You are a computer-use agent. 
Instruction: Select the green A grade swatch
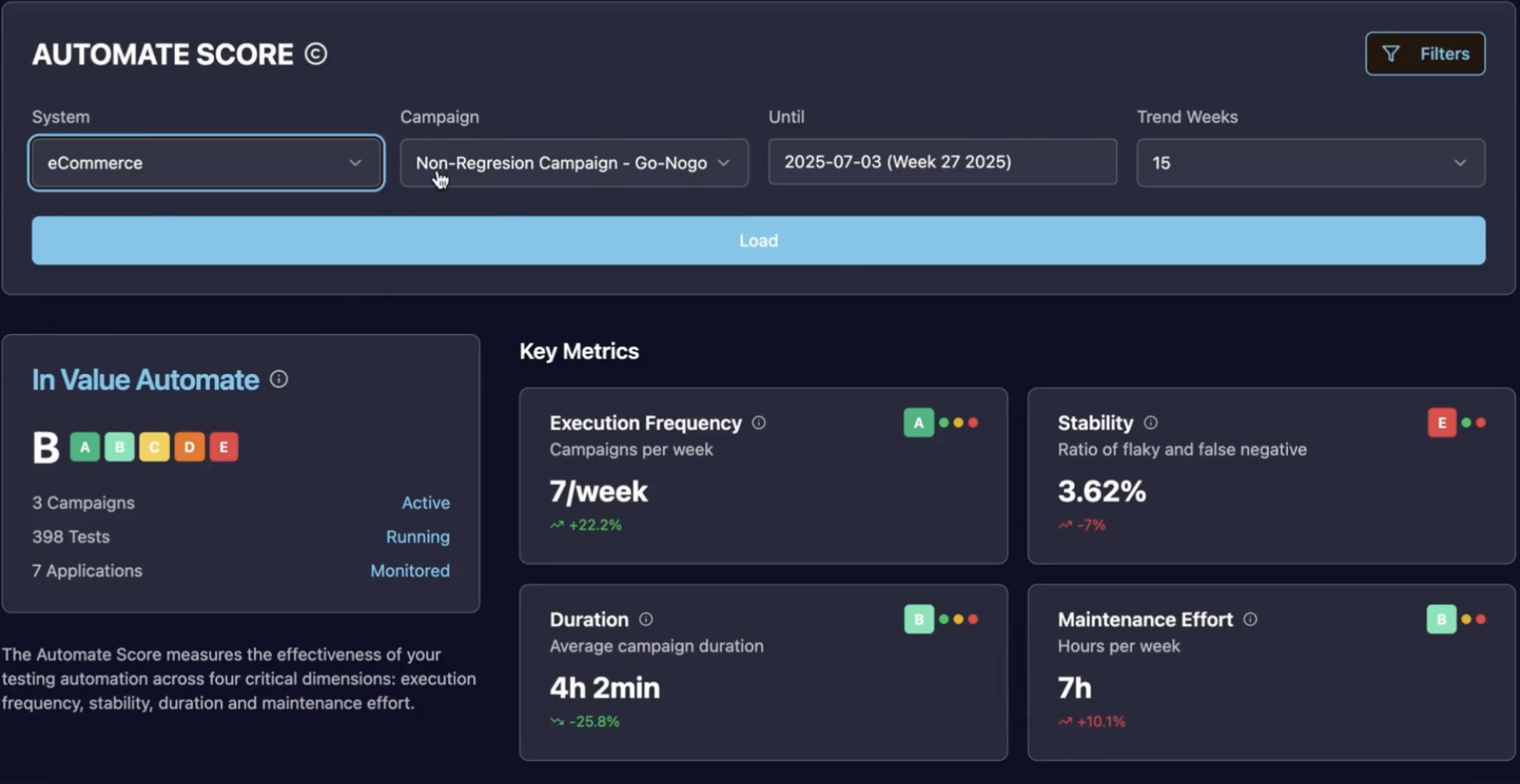(85, 447)
